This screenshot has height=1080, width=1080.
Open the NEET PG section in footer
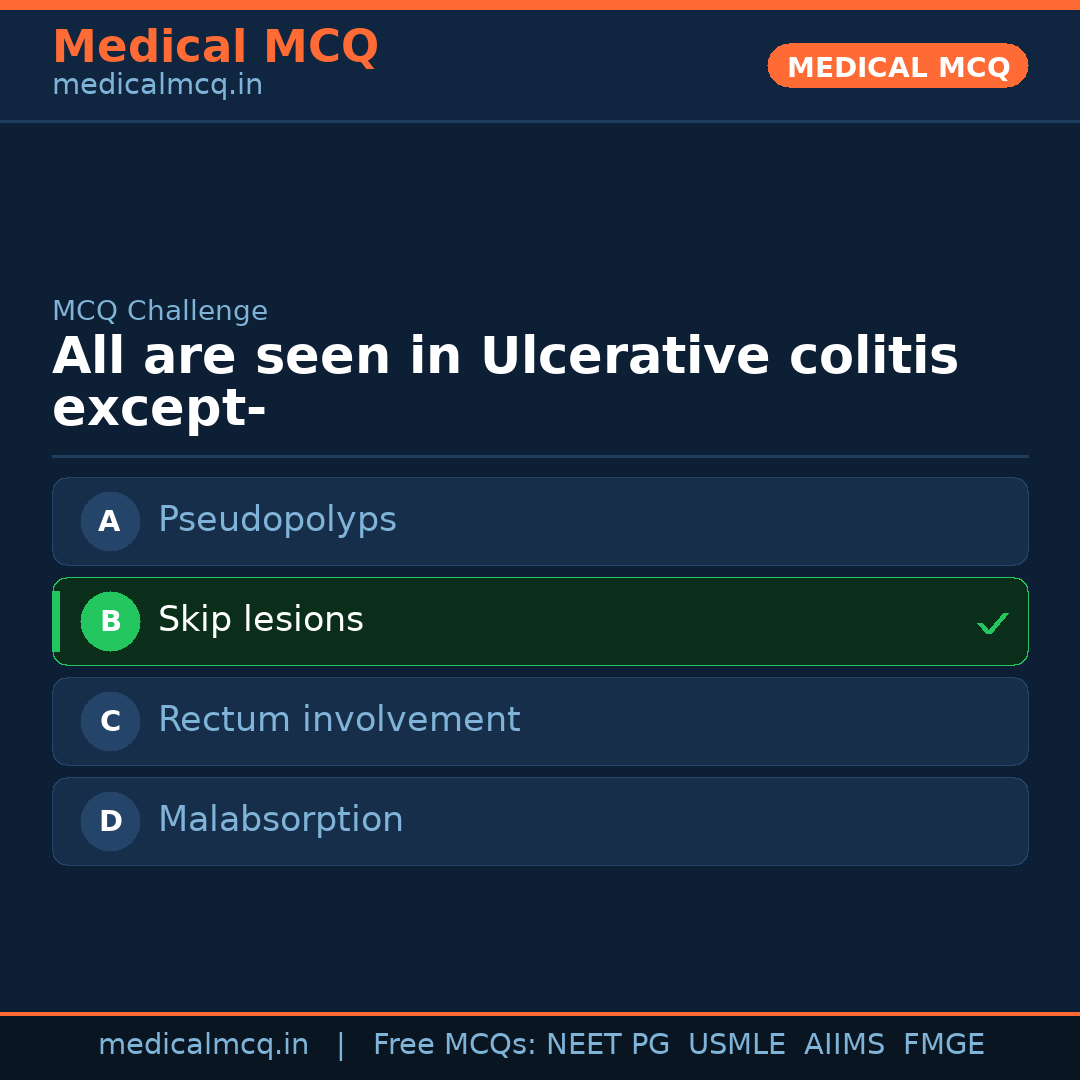607,1043
